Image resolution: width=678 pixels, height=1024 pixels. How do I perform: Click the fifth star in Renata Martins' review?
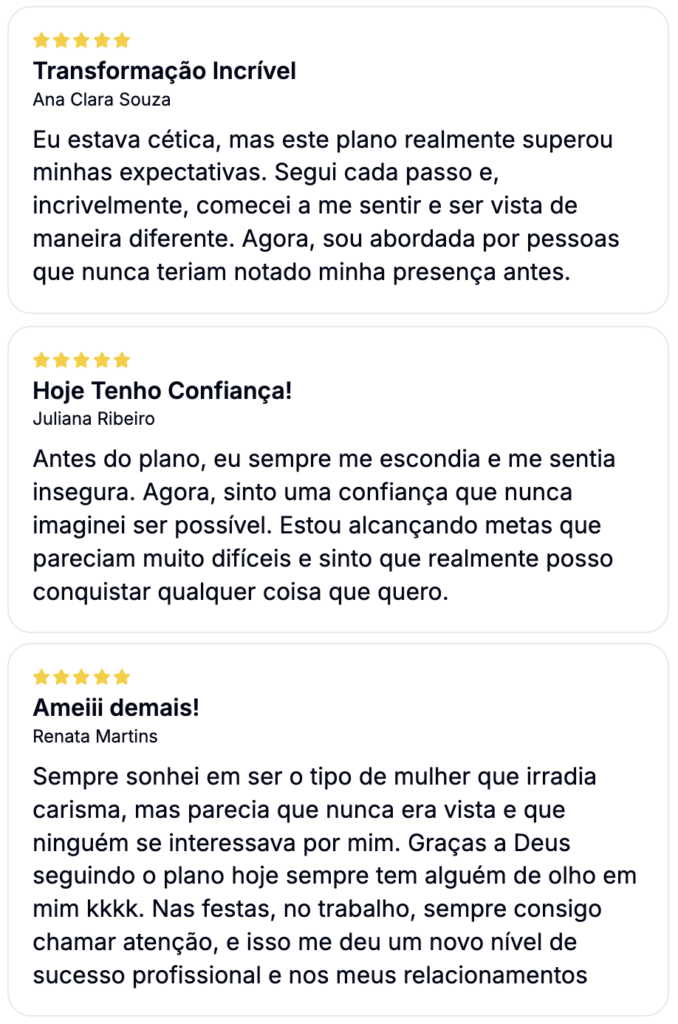tap(122, 677)
